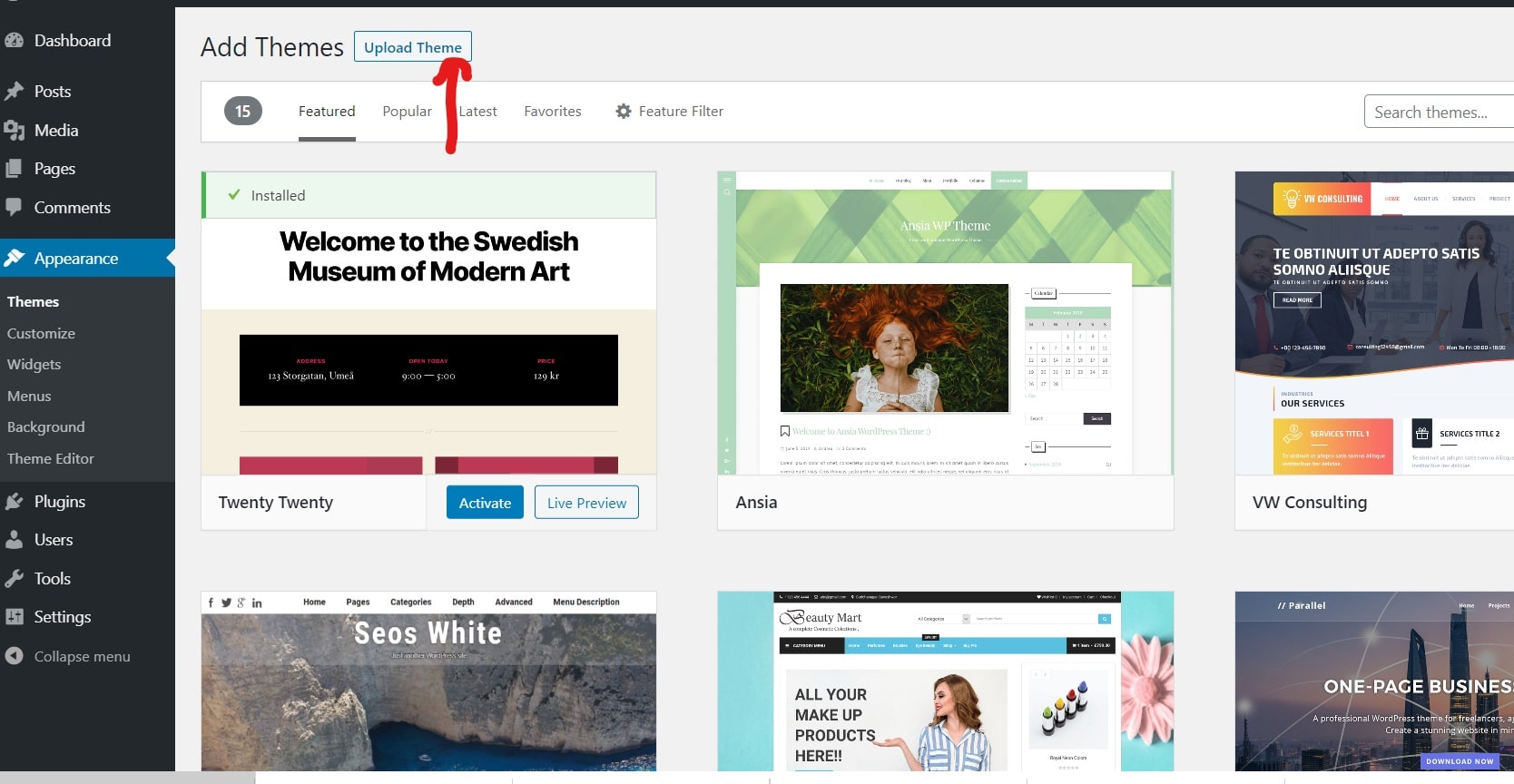Live Preview the Twenty Twenty theme
Image resolution: width=1514 pixels, height=784 pixels.
[x=586, y=503]
